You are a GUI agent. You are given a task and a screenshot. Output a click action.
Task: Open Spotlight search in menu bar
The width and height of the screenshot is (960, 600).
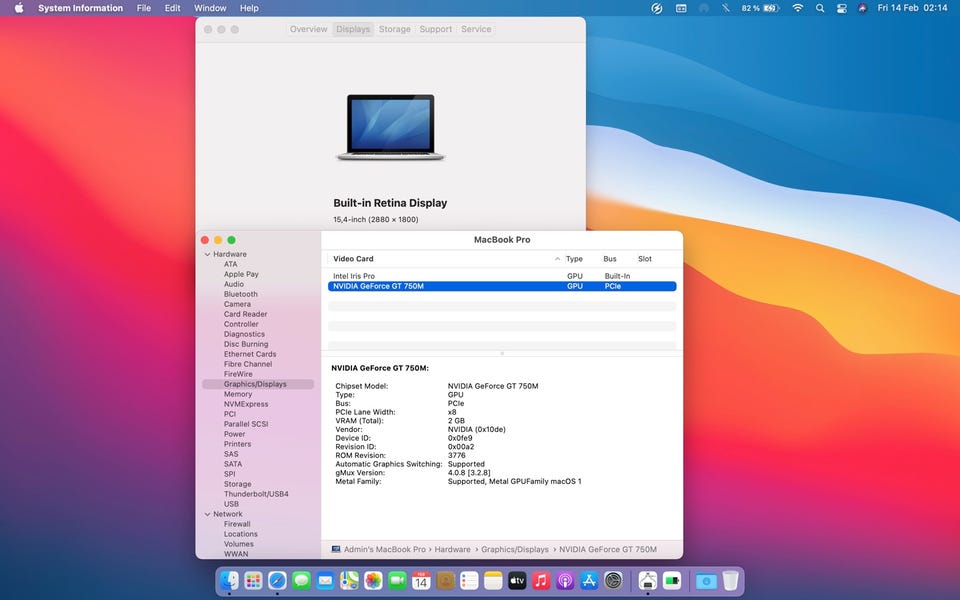click(x=820, y=8)
